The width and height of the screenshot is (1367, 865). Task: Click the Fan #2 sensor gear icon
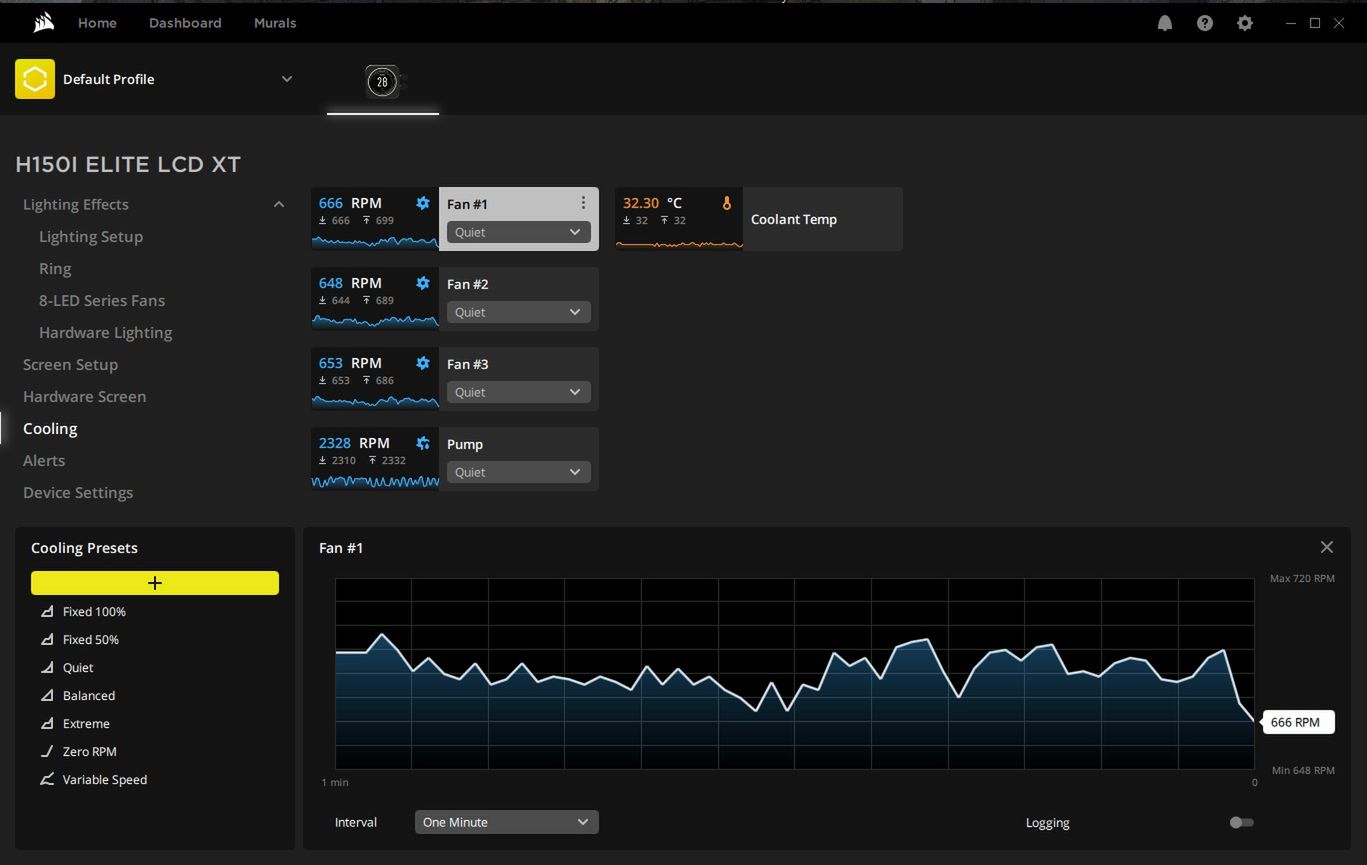pos(423,283)
